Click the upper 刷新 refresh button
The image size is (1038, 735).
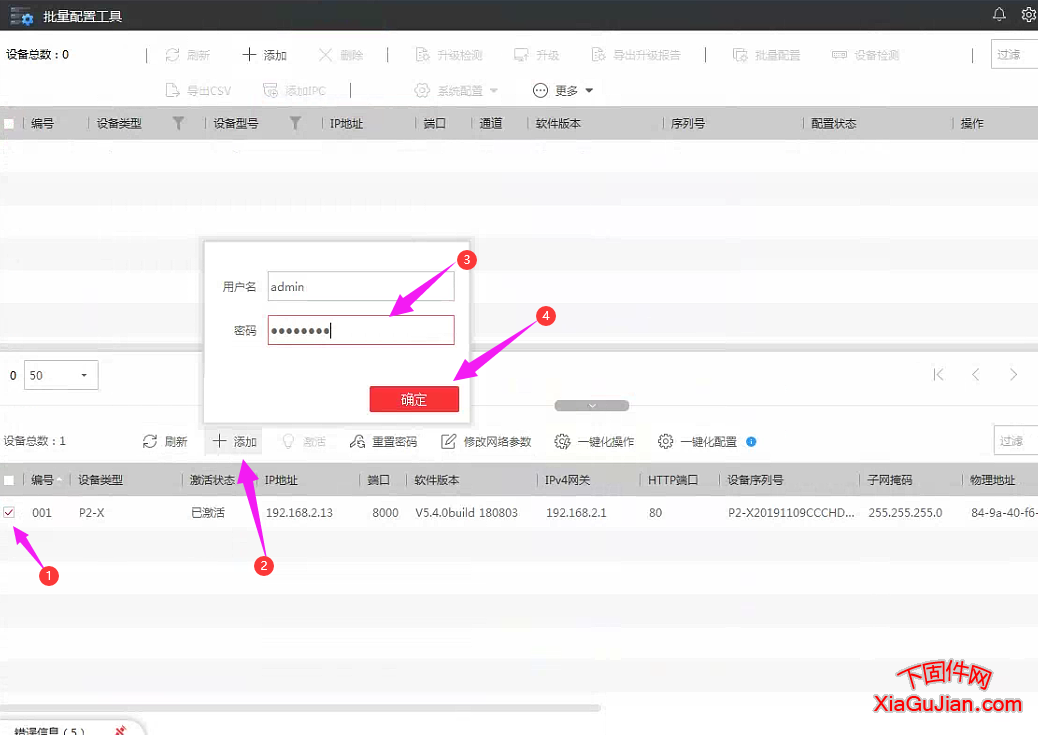click(187, 55)
